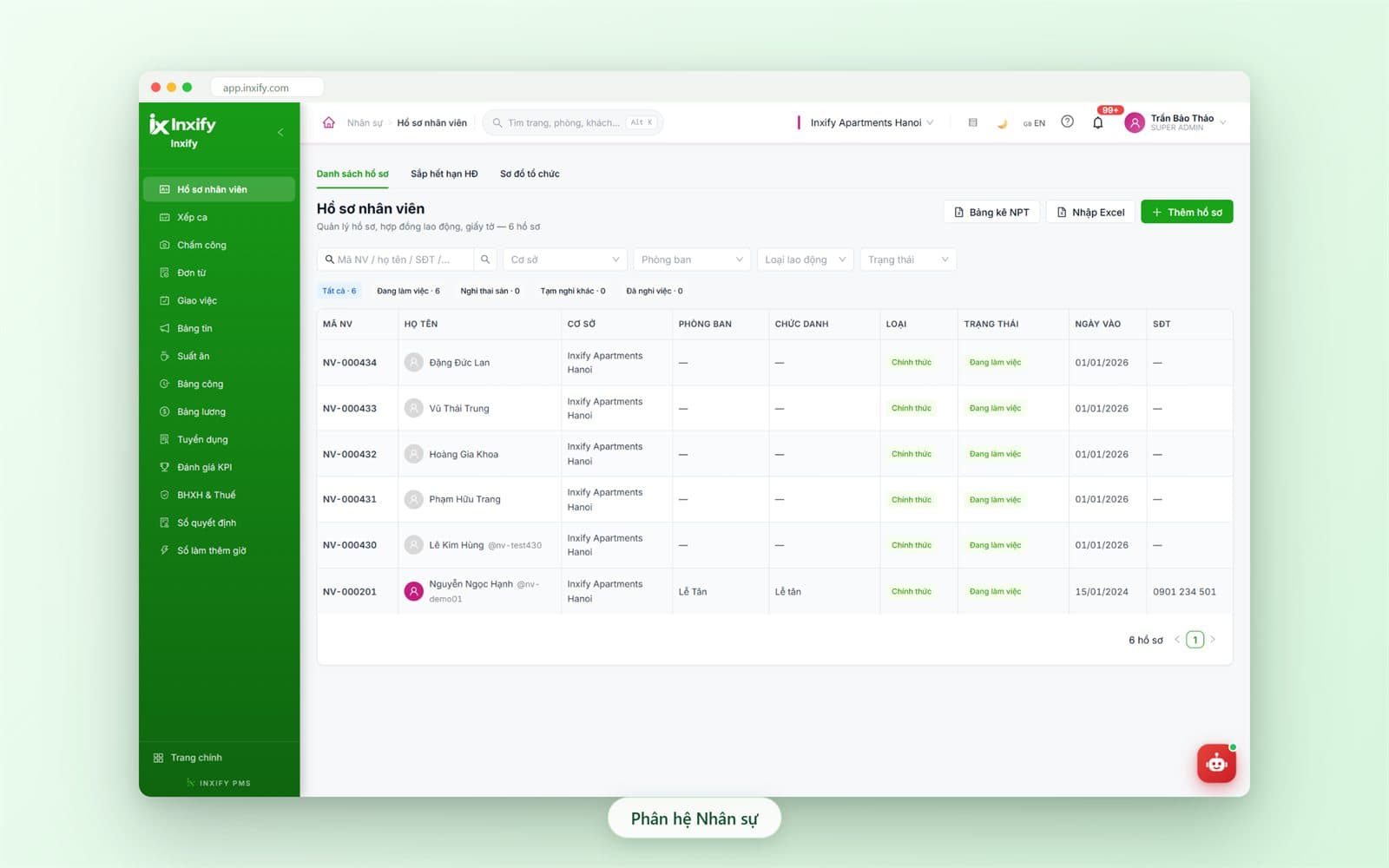The image size is (1389, 868).
Task: Open the Trạng thái filter dropdown
Action: click(x=908, y=260)
